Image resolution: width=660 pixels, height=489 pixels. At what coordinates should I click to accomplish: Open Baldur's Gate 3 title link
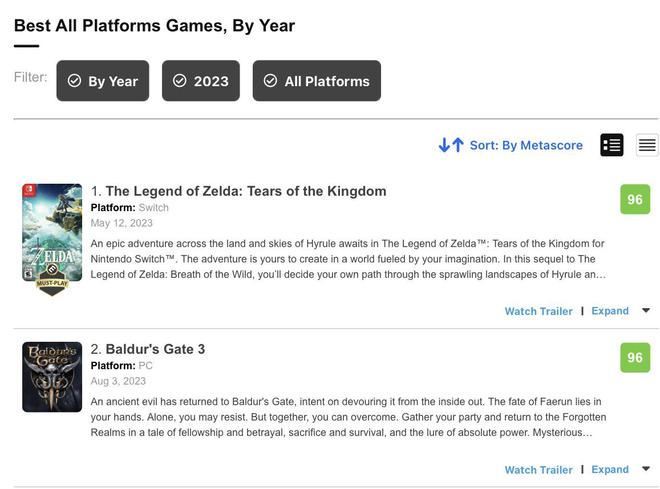pyautogui.click(x=155, y=349)
